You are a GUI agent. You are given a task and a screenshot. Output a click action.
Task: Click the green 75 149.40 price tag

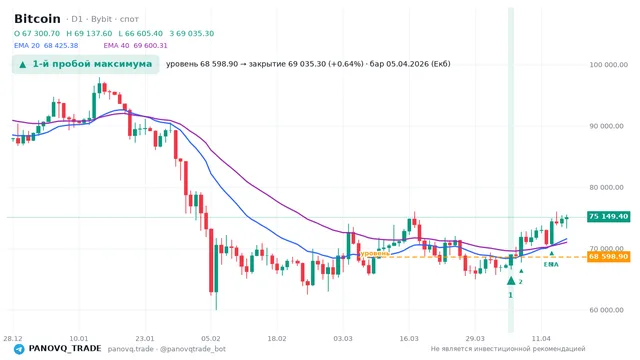tap(609, 216)
